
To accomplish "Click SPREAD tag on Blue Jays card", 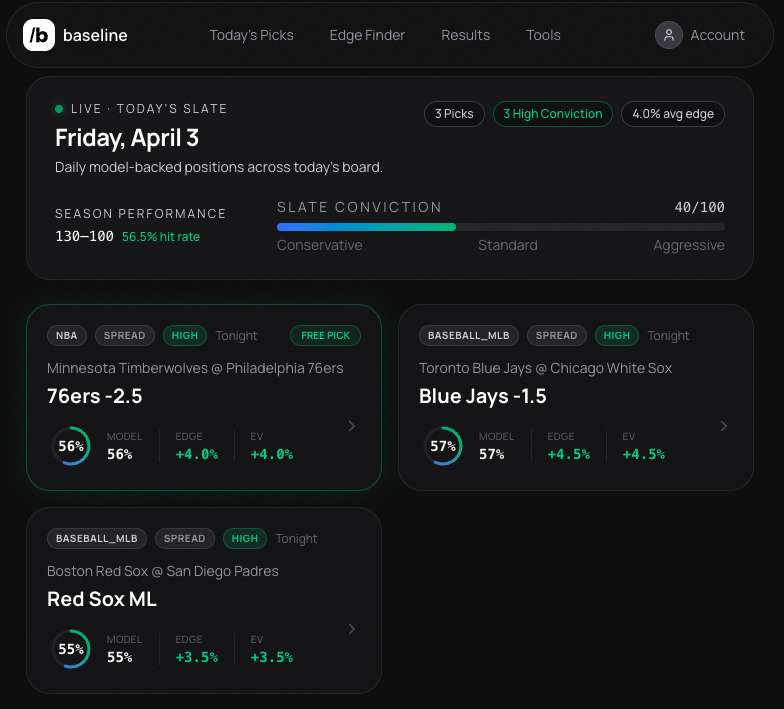I will (556, 336).
